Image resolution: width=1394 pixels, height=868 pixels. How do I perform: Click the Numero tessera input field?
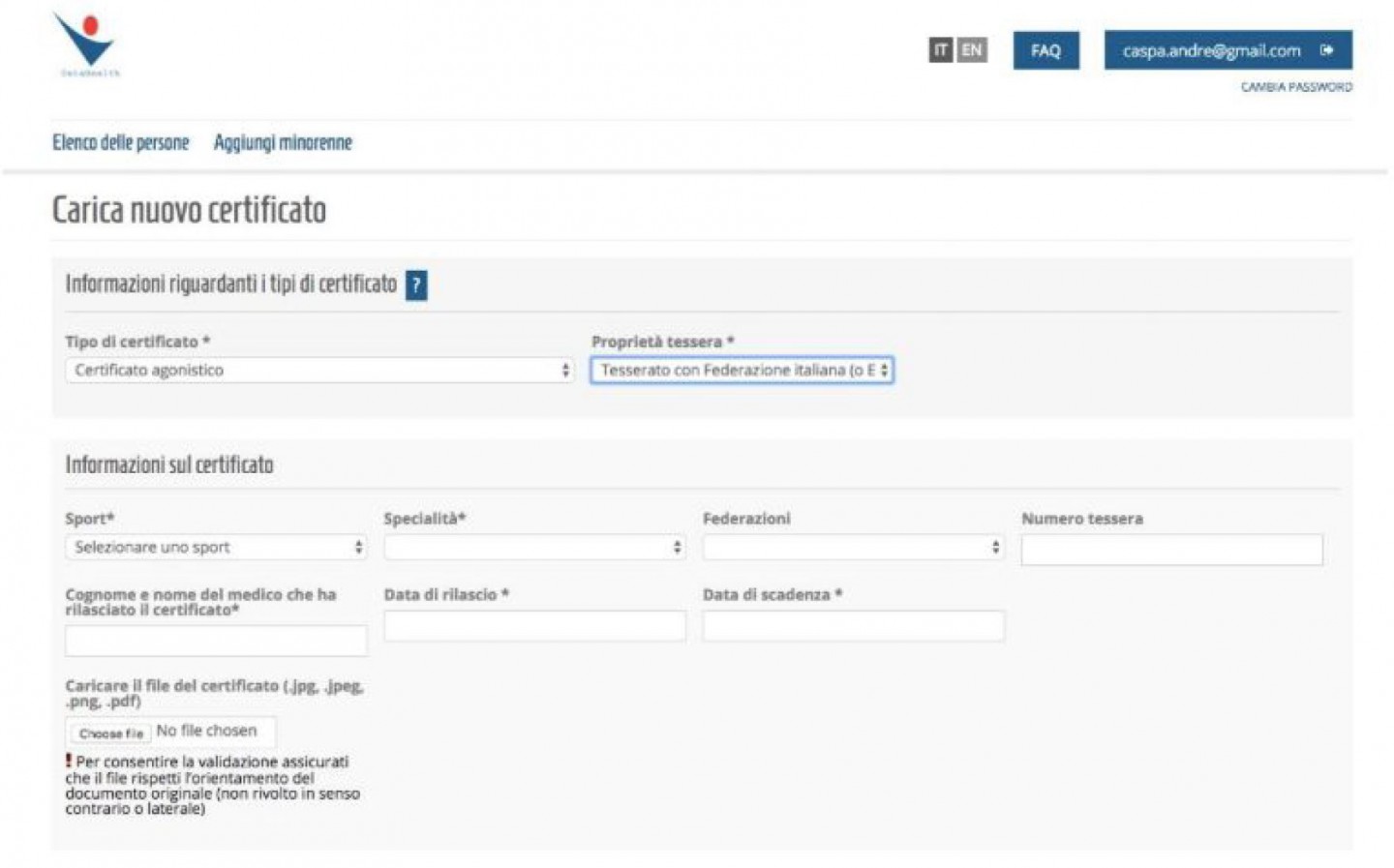1171,550
